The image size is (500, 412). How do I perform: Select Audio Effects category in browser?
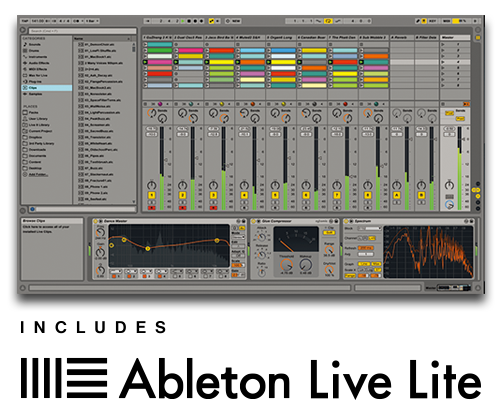(x=39, y=63)
